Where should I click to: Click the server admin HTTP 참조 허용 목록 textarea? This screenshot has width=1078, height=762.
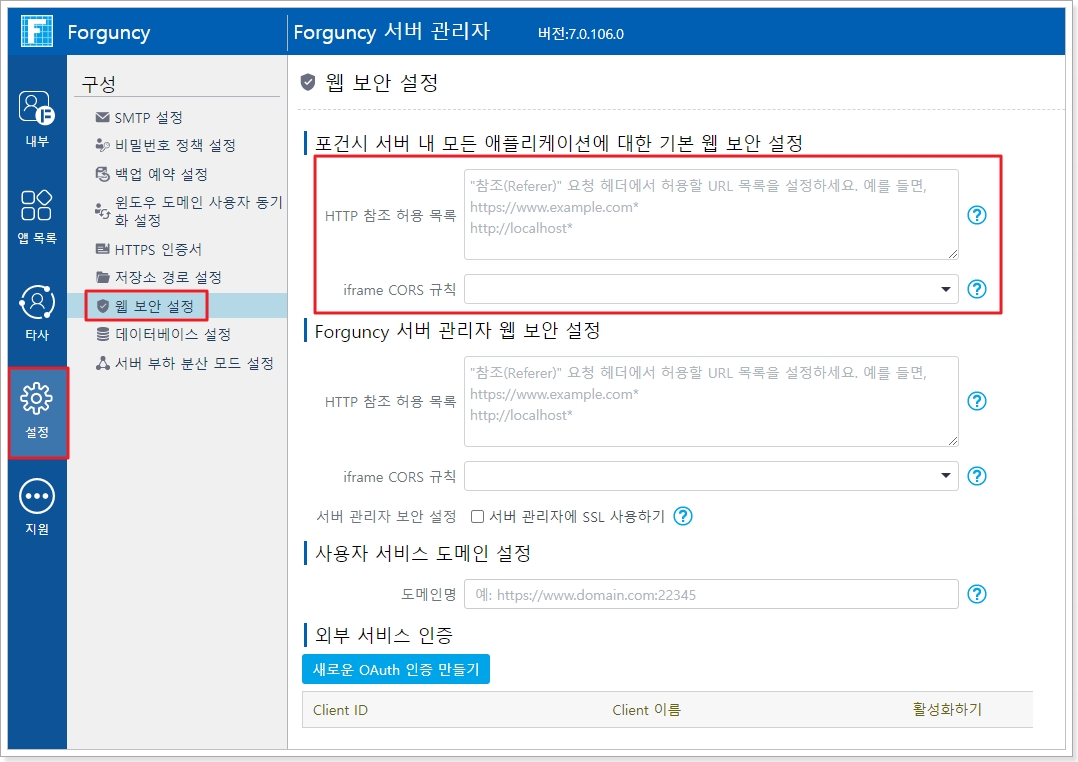[x=711, y=401]
